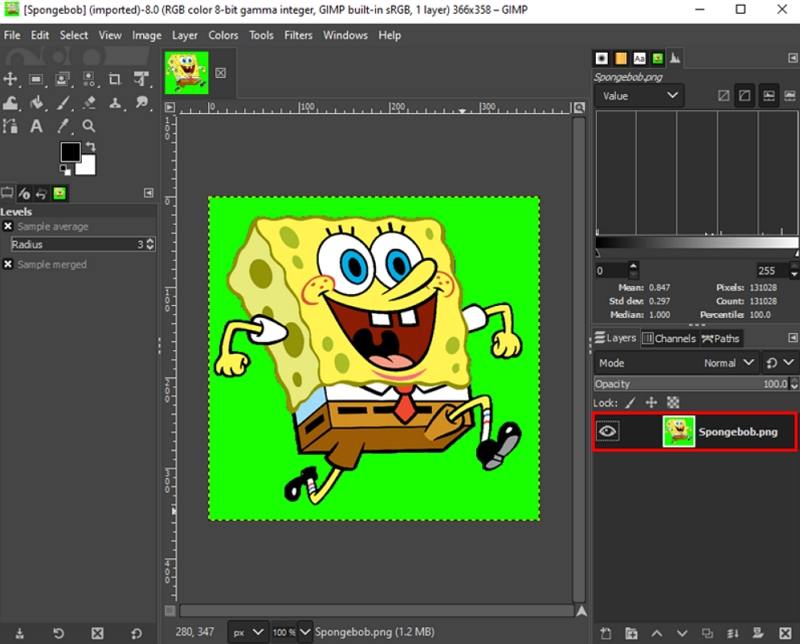The height and width of the screenshot is (644, 800).
Task: Open the Histogram tab
Action: (675, 58)
